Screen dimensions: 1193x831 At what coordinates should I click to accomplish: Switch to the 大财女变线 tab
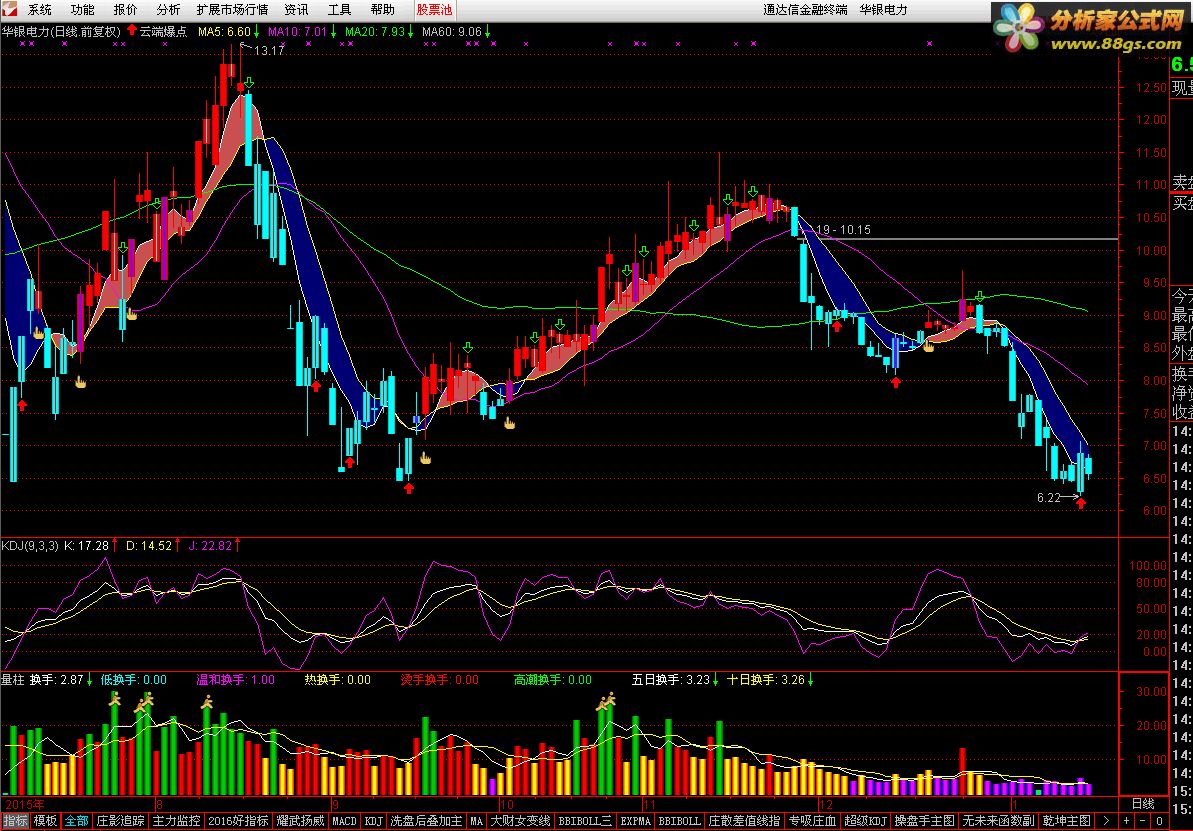coord(520,821)
